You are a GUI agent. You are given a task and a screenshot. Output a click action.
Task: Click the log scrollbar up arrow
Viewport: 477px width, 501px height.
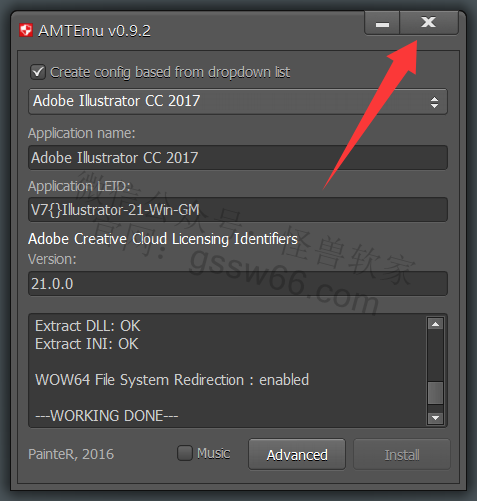point(435,324)
